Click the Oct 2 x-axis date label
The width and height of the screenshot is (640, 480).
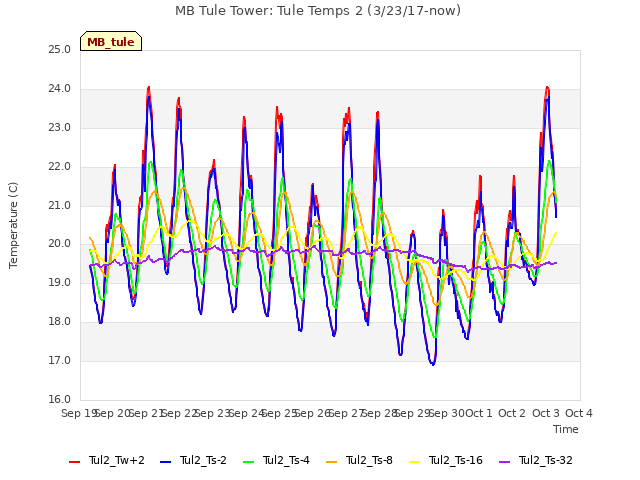tap(512, 413)
